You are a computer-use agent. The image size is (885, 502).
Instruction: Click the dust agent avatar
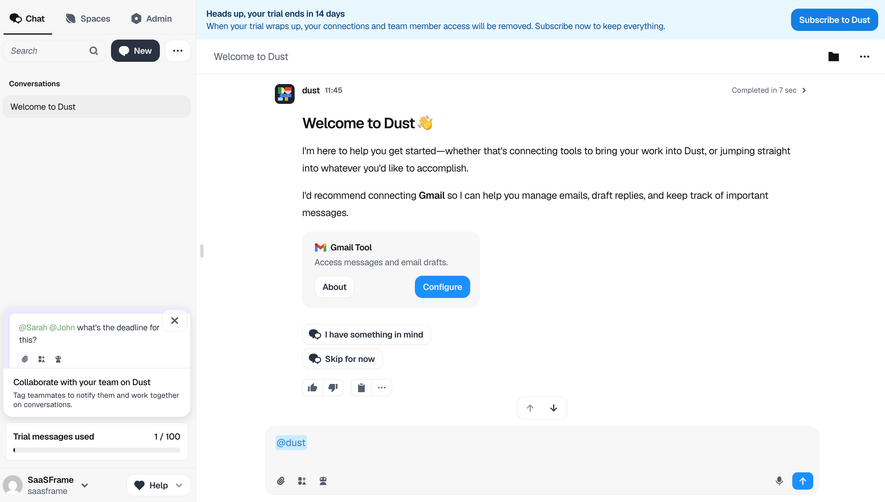pos(284,94)
